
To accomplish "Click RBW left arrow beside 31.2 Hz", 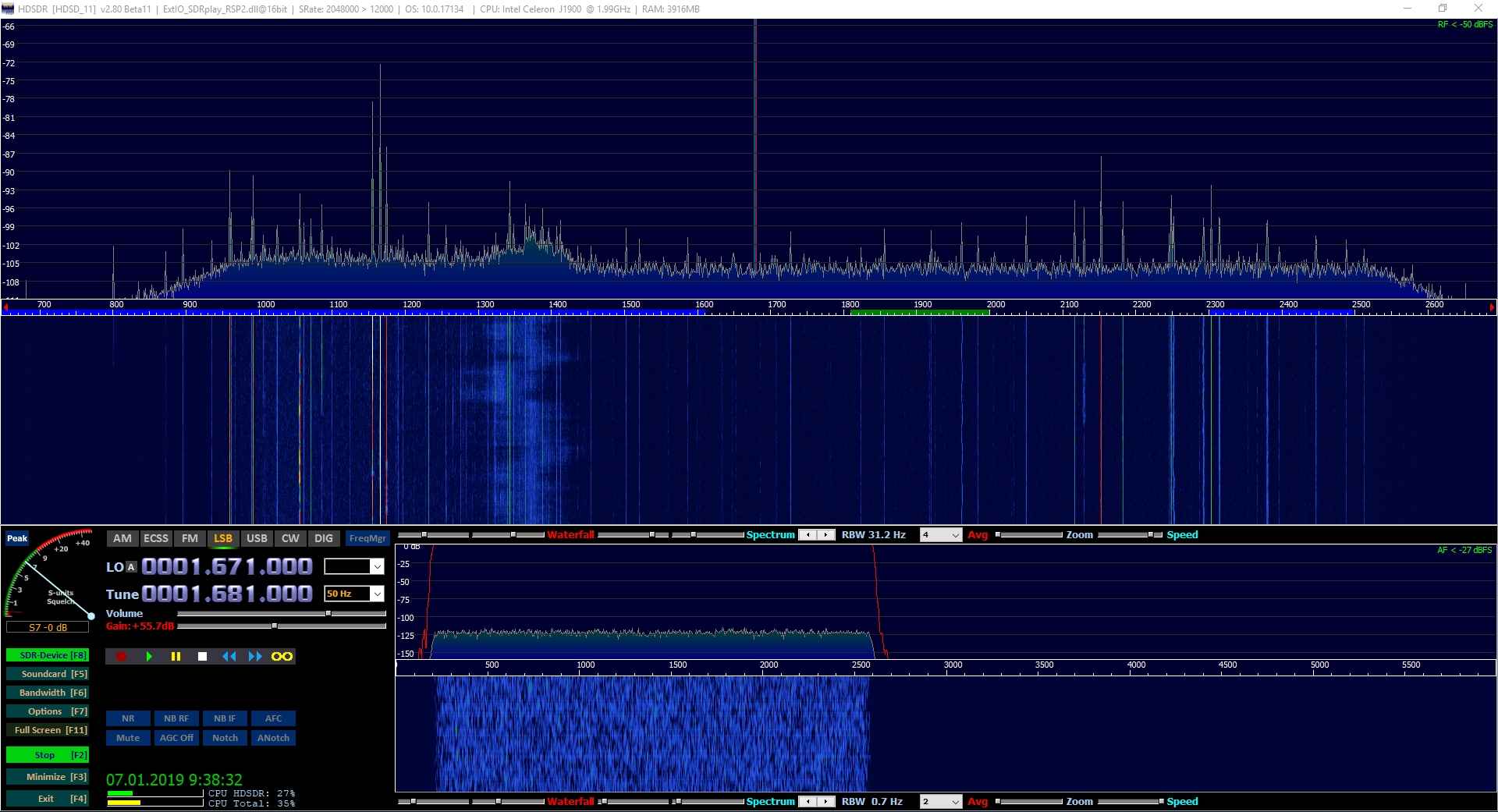I will (x=808, y=535).
